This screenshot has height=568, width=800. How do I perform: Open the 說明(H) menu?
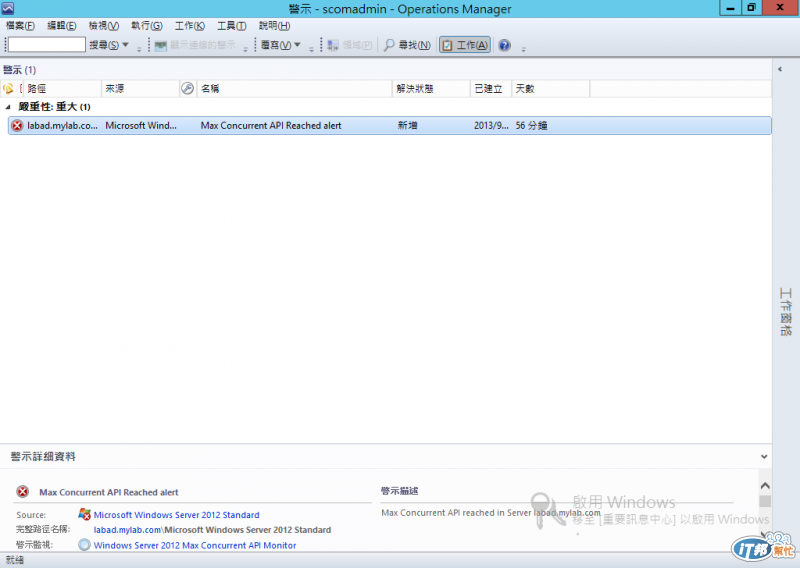pyautogui.click(x=274, y=26)
